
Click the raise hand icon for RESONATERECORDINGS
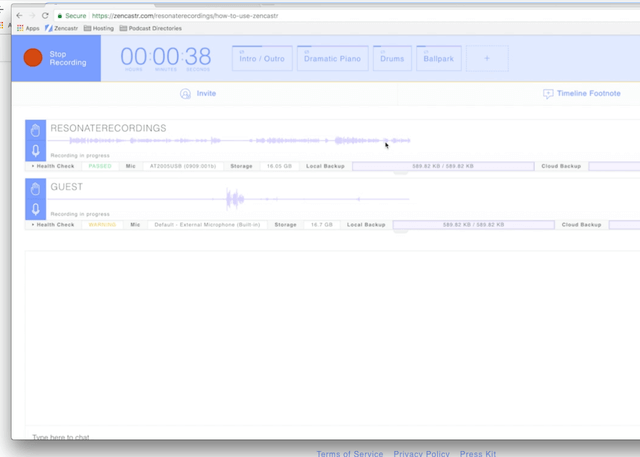coord(35,131)
